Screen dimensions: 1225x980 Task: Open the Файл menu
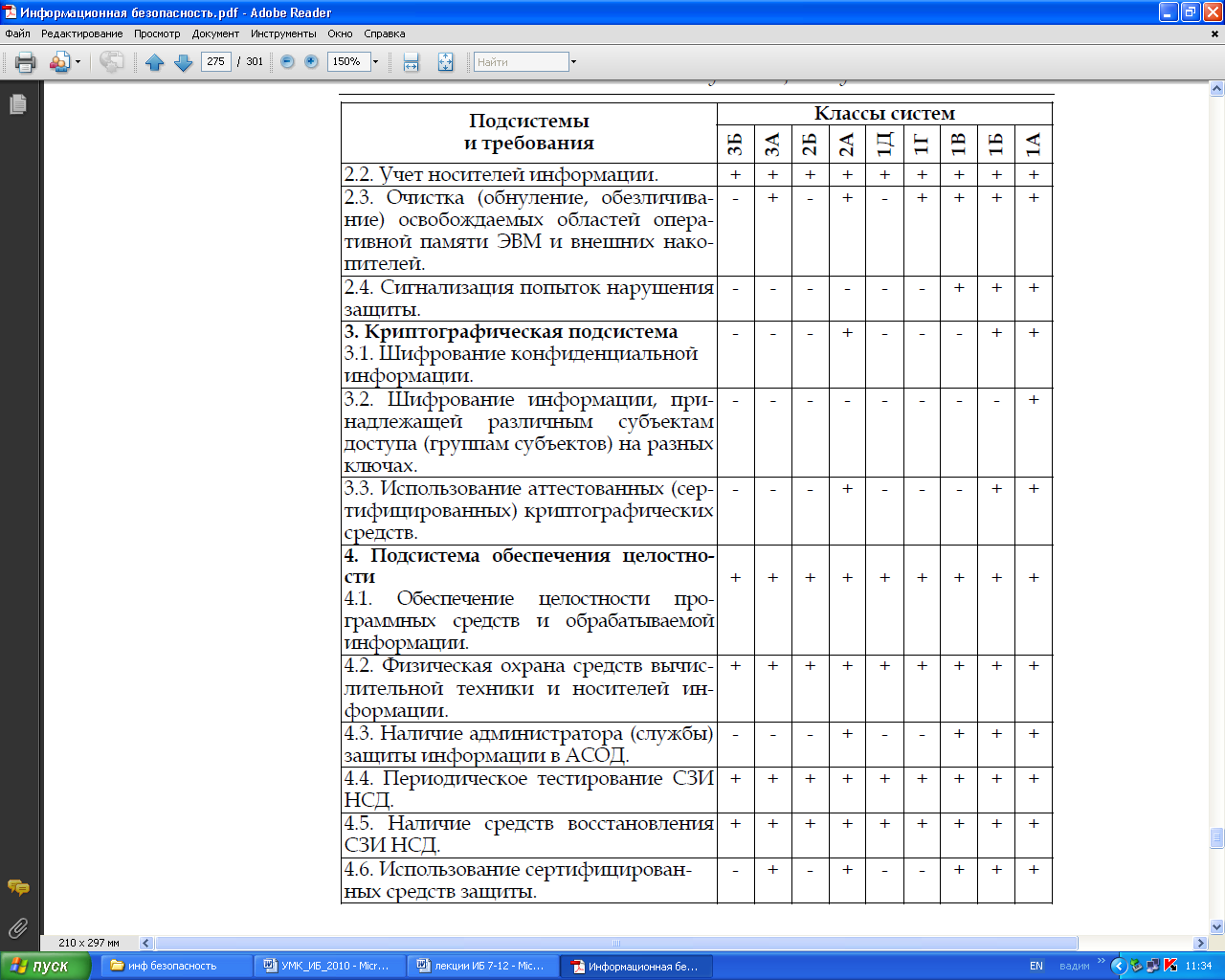(x=17, y=33)
